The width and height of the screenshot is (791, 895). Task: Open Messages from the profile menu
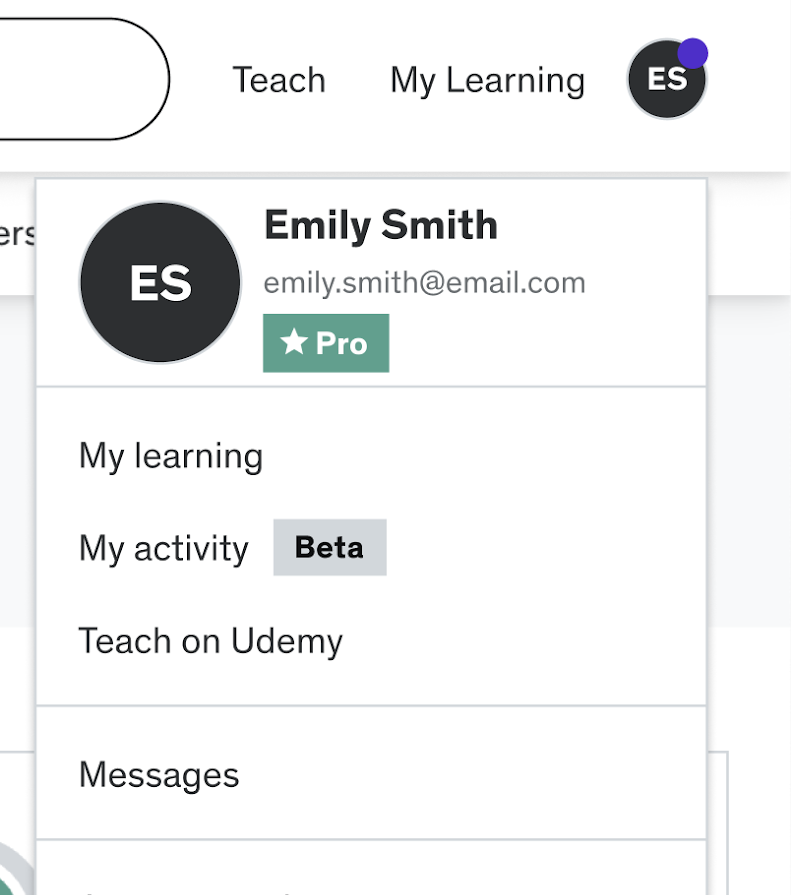(159, 775)
